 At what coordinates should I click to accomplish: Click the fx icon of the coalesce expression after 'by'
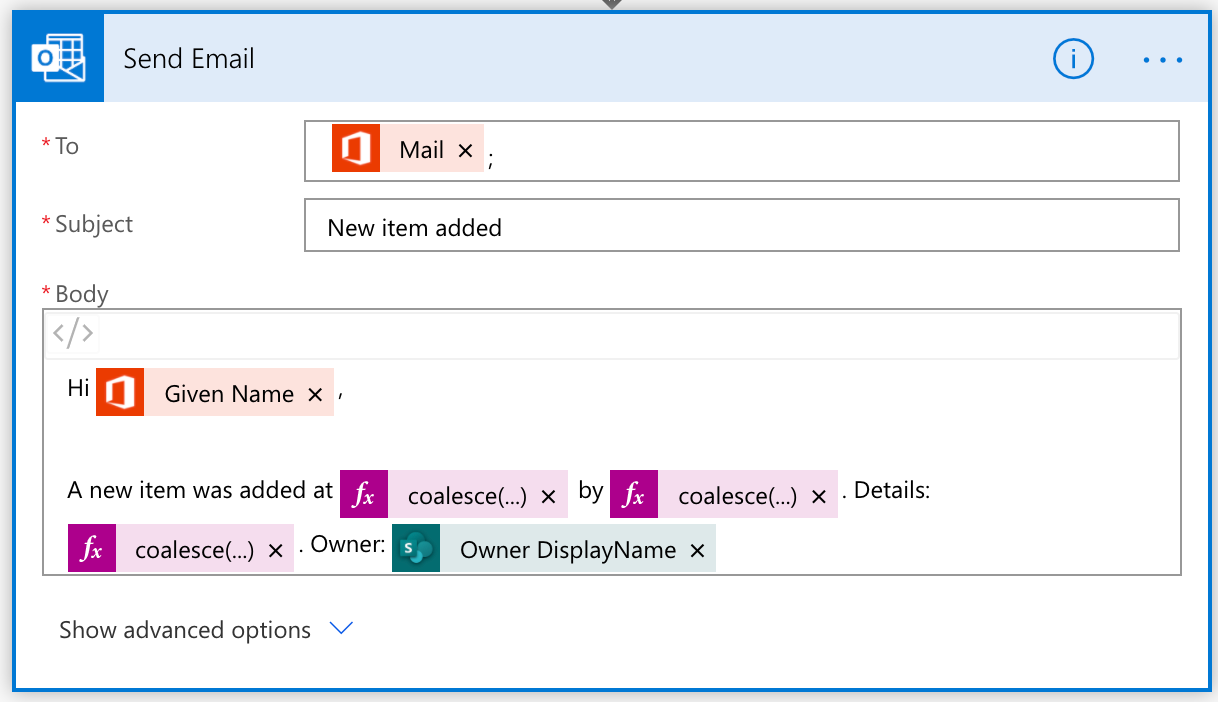coord(634,493)
